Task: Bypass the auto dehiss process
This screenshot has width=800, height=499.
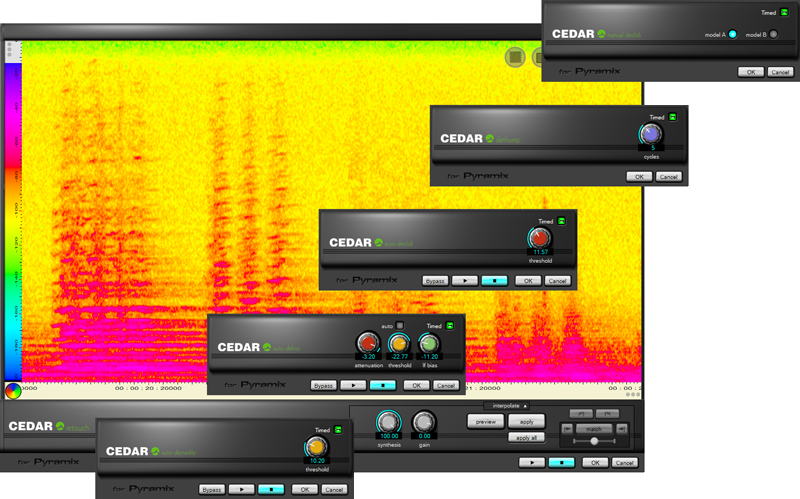Action: pyautogui.click(x=323, y=385)
